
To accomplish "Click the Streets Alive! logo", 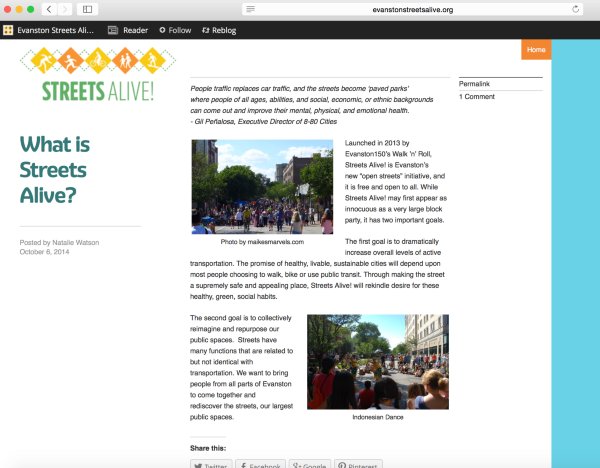I will click(x=98, y=75).
